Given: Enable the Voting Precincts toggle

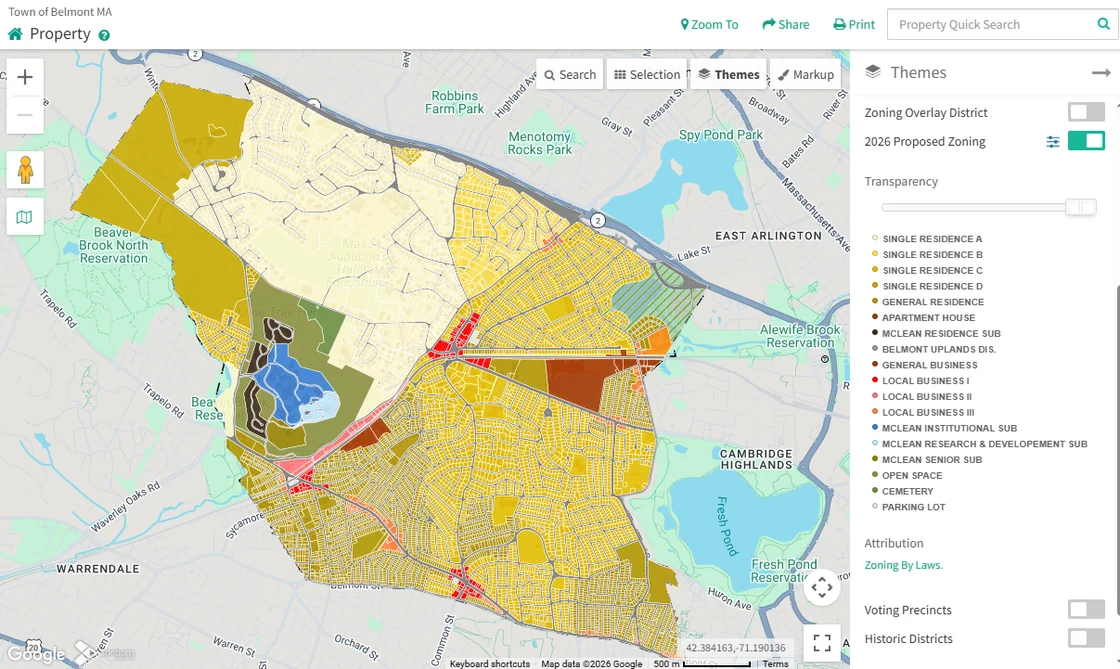Looking at the screenshot, I should click(1086, 609).
